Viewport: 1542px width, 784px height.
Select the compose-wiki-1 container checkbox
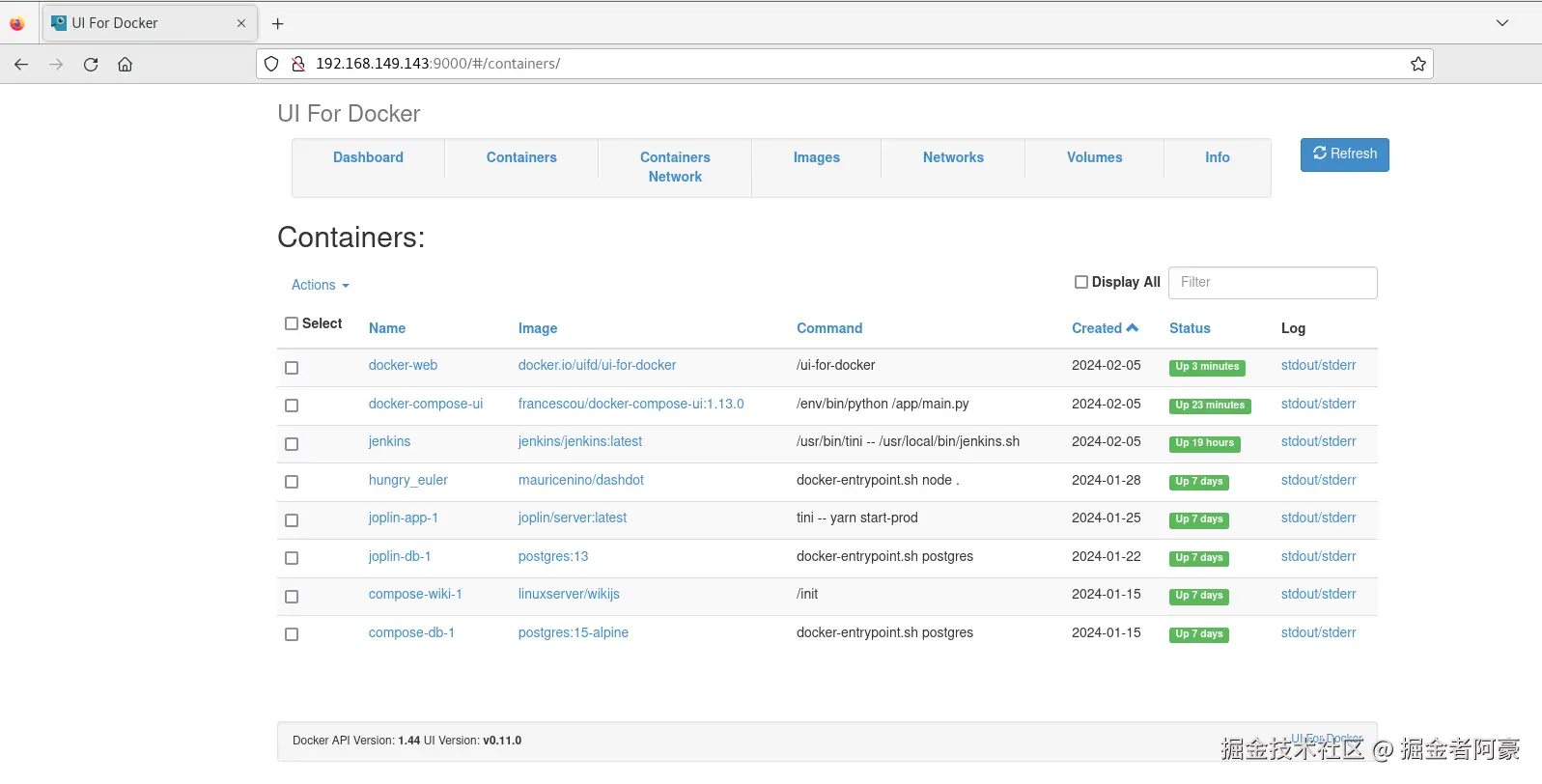[x=292, y=597]
